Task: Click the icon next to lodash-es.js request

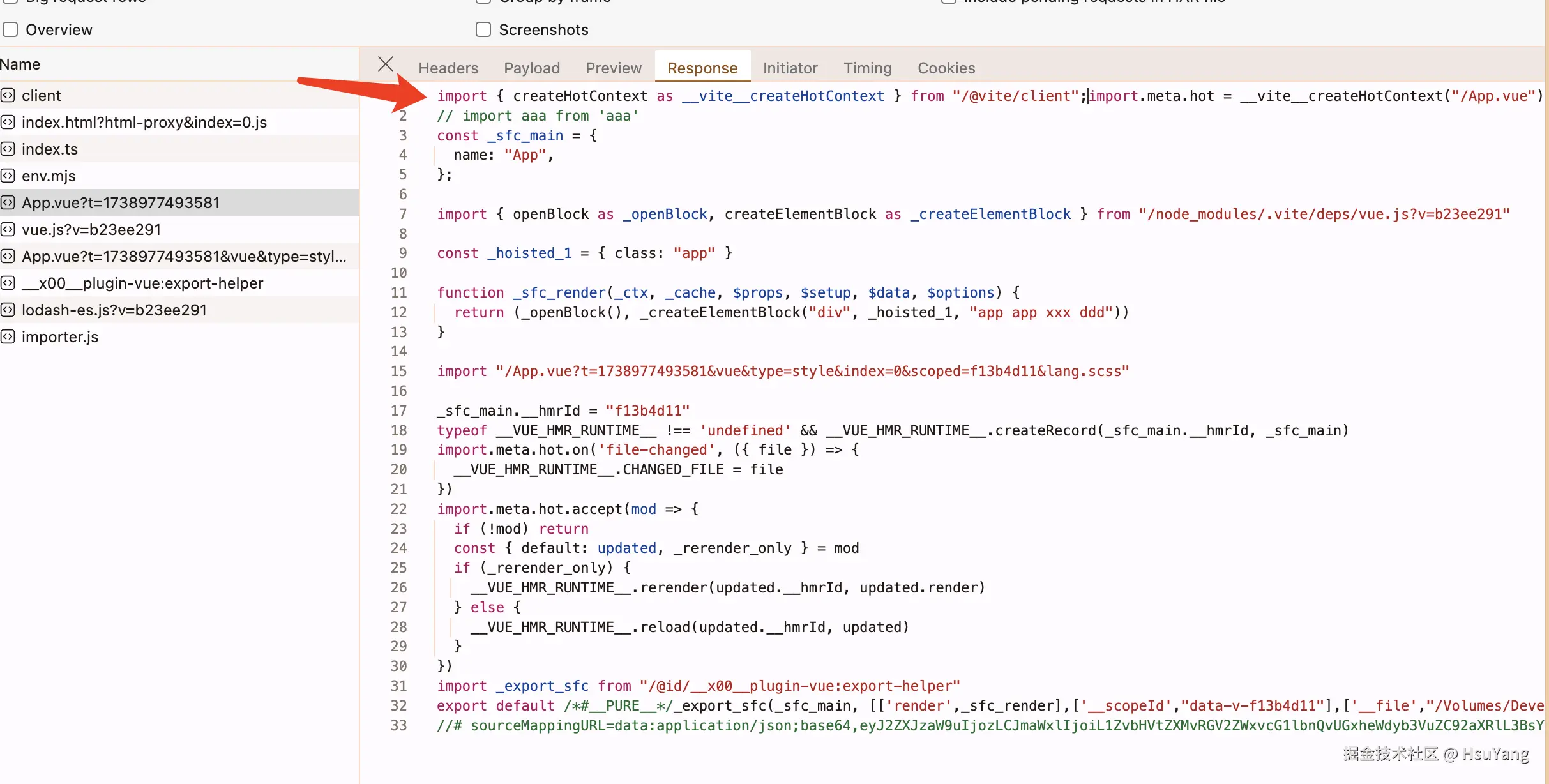Action: click(x=8, y=310)
